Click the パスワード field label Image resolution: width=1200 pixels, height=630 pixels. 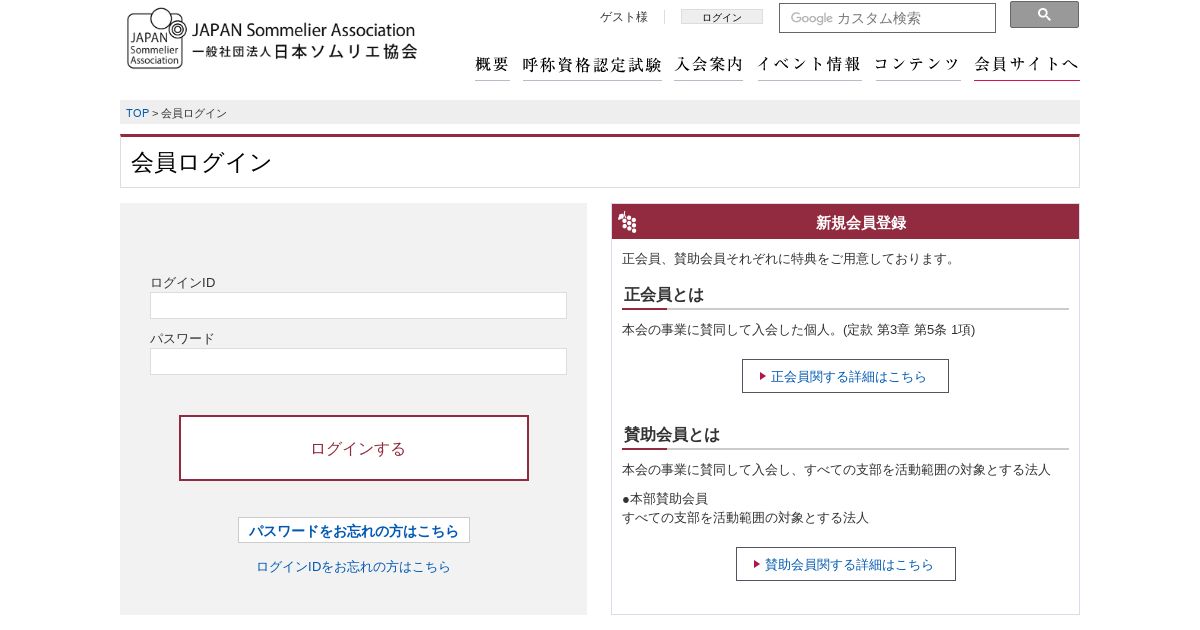pyautogui.click(x=182, y=338)
